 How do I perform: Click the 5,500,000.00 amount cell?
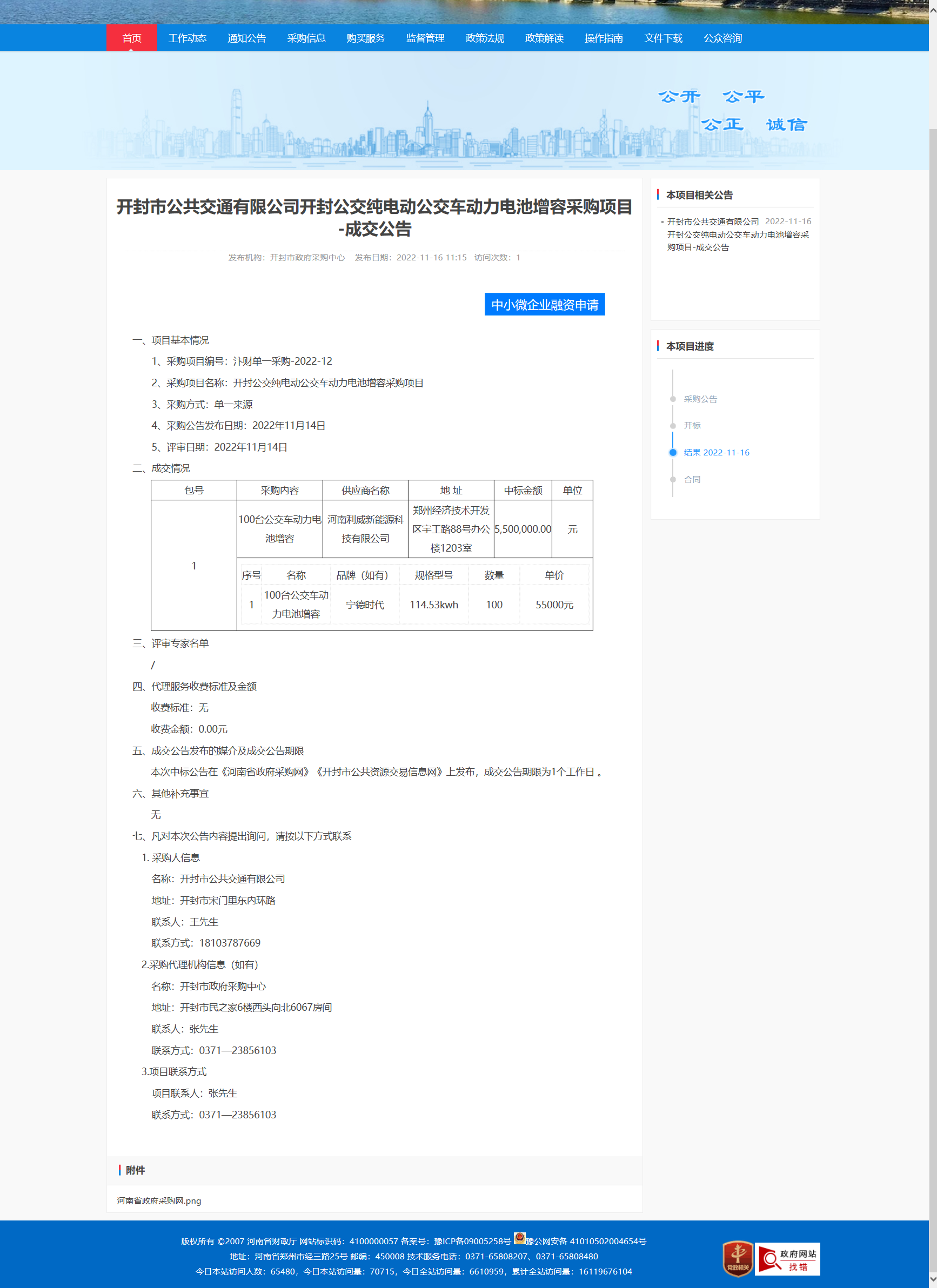pos(523,529)
